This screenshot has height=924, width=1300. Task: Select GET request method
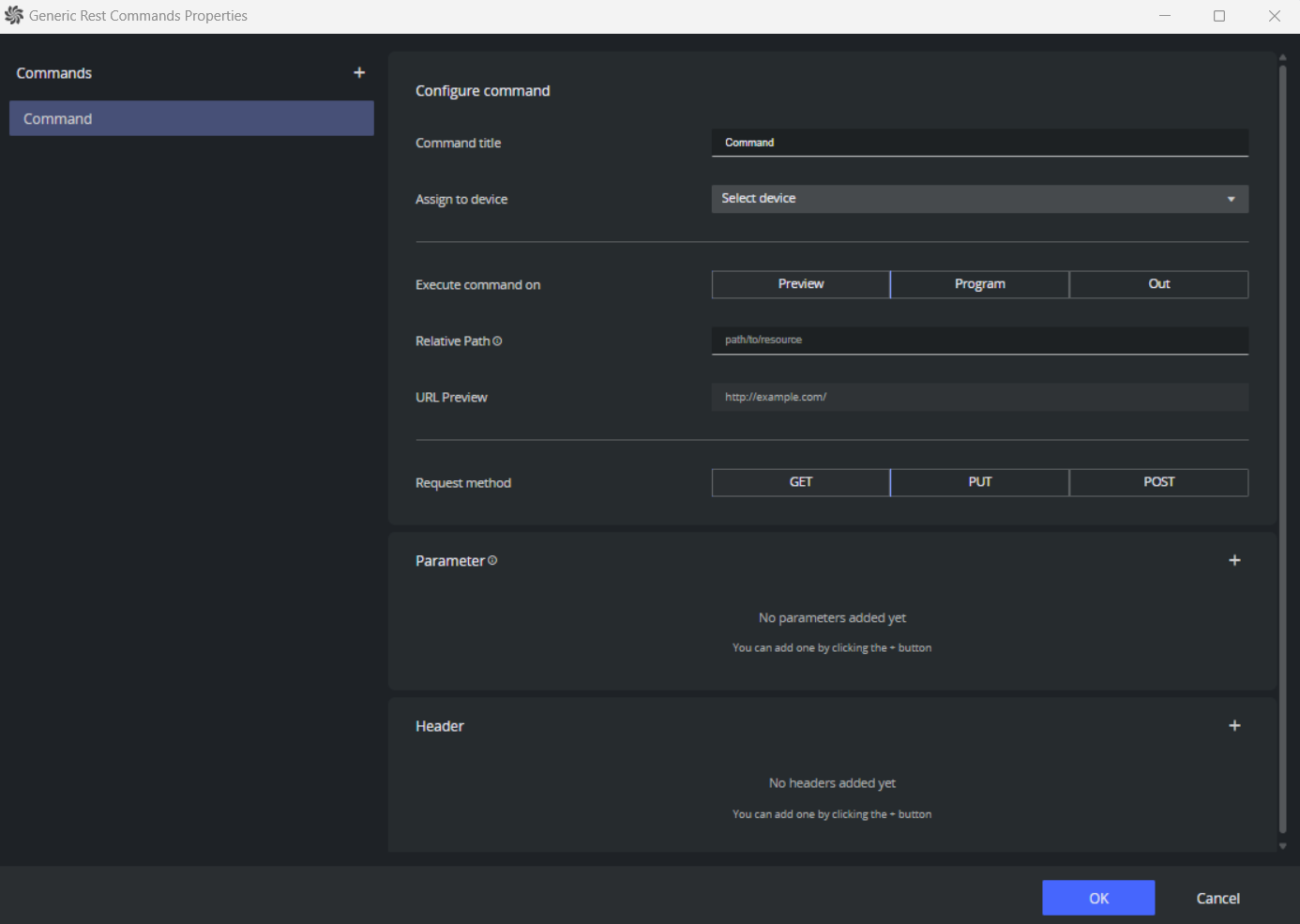pyautogui.click(x=800, y=482)
